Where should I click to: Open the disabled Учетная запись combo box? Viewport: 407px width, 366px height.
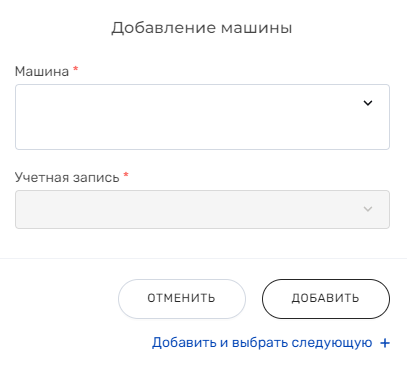pyautogui.click(x=202, y=209)
